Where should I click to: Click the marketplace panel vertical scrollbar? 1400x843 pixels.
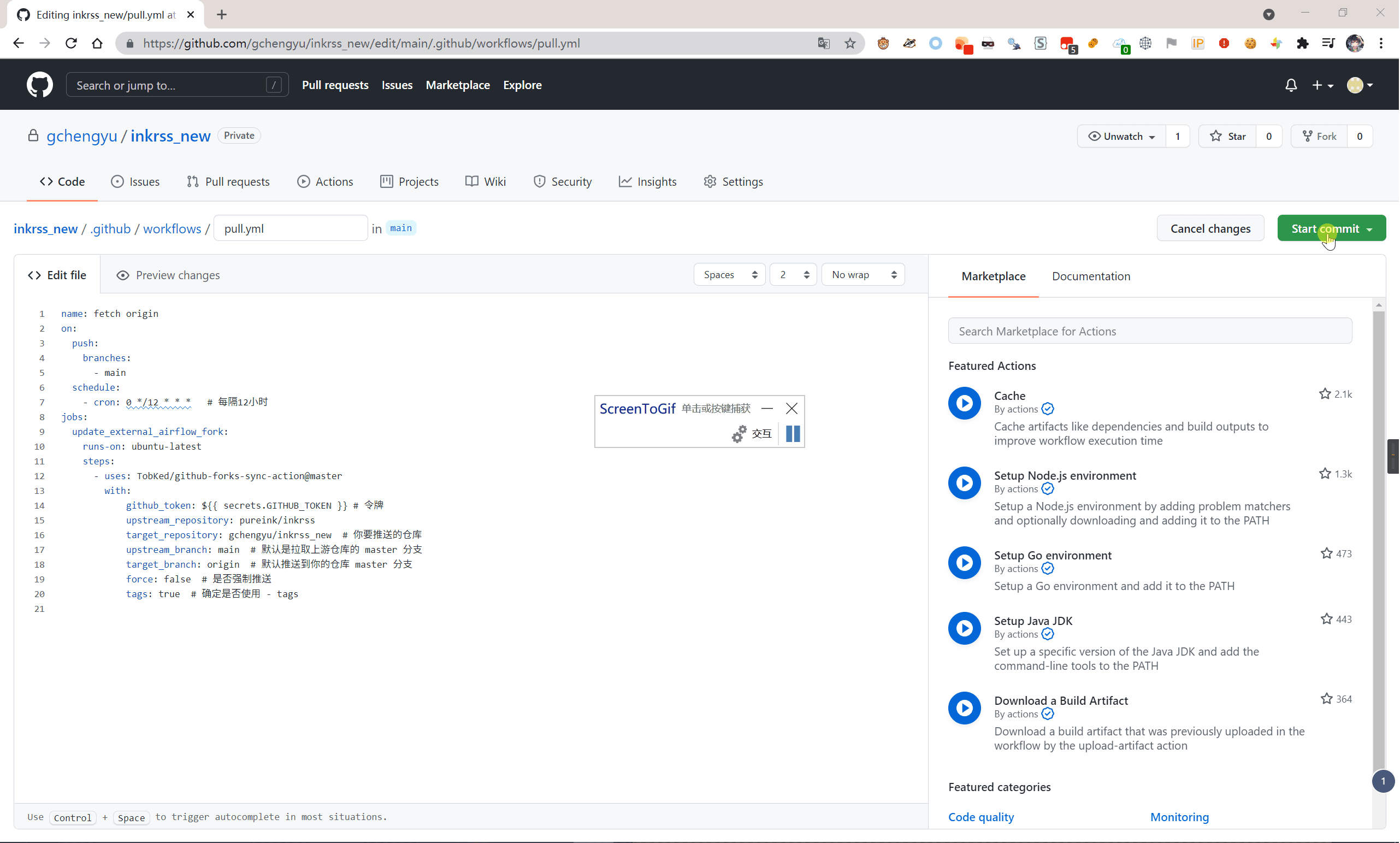tap(1378, 540)
